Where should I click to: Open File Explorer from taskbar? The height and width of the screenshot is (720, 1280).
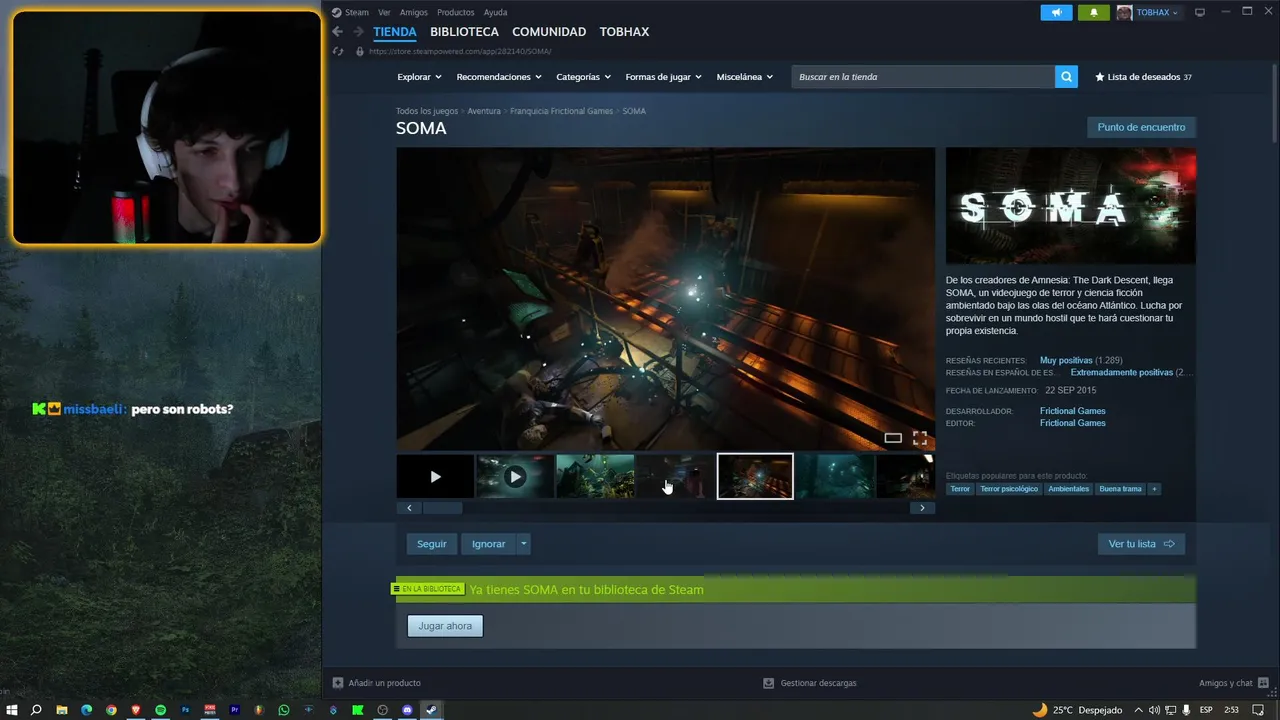(61, 710)
